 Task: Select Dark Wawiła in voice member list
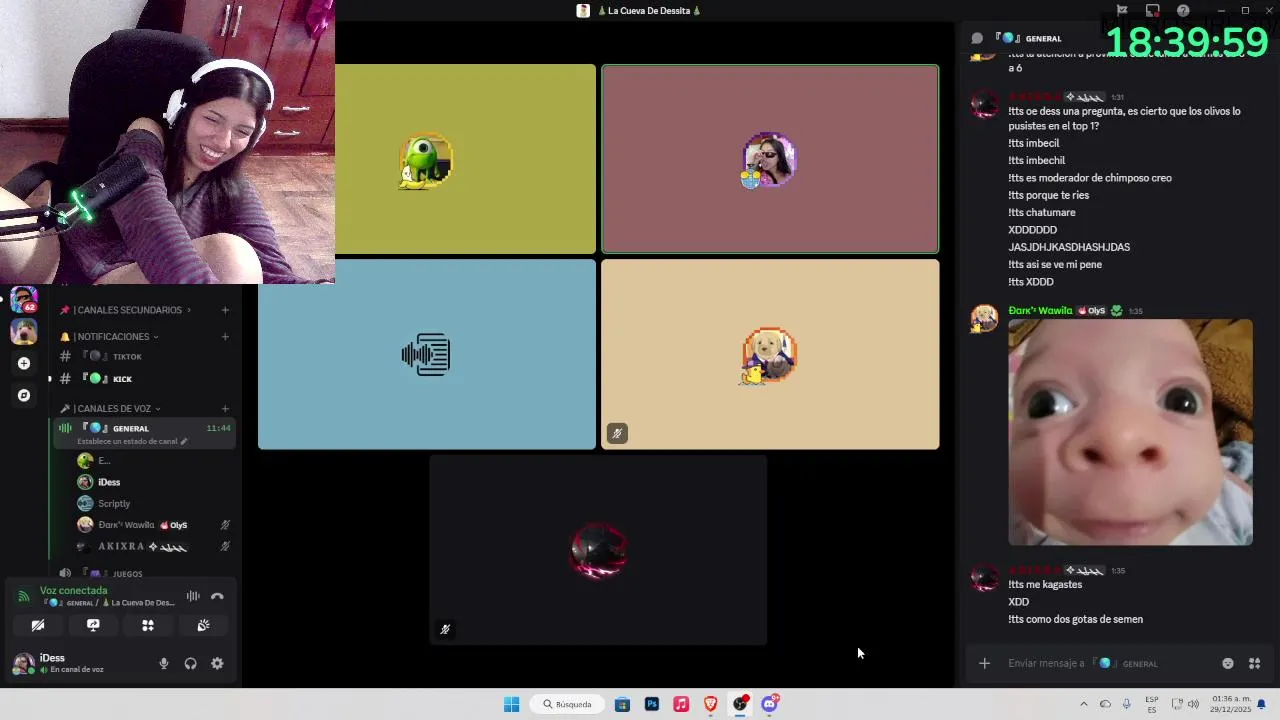coord(154,525)
